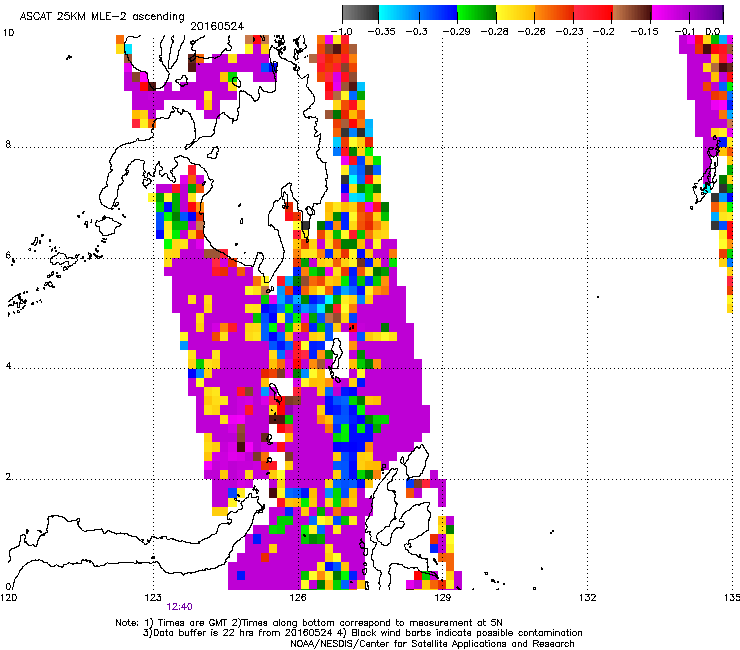740x650 pixels.
Task: Click the -0.15 color bar label
Action: [x=644, y=32]
